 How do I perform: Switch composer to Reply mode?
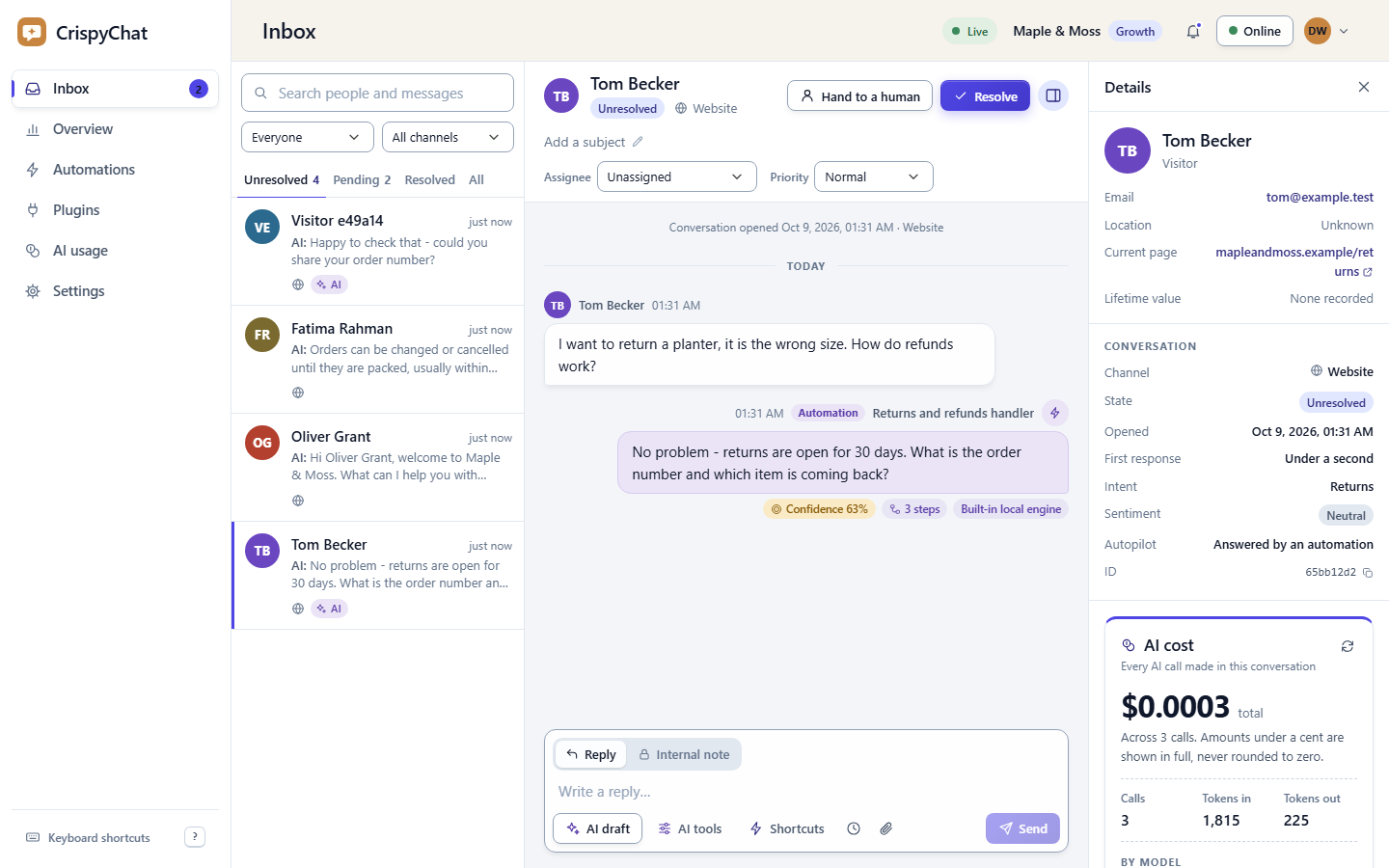click(591, 754)
